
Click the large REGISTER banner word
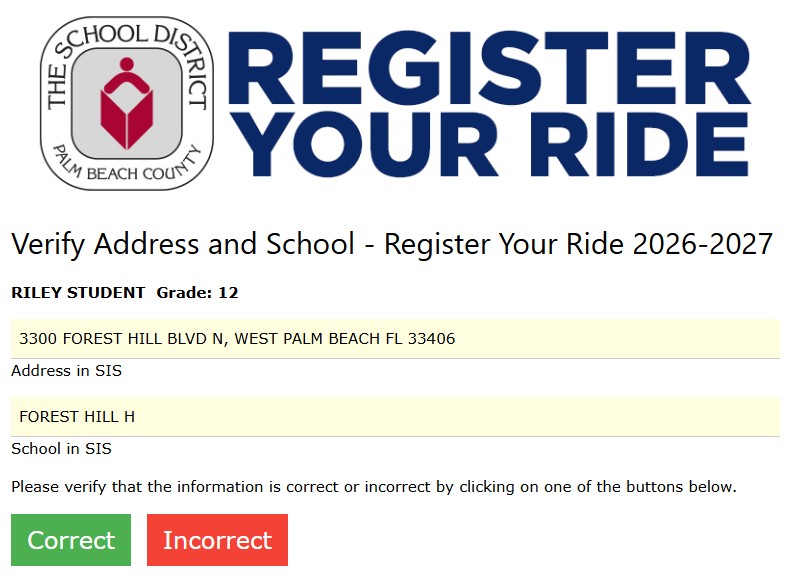[489, 68]
